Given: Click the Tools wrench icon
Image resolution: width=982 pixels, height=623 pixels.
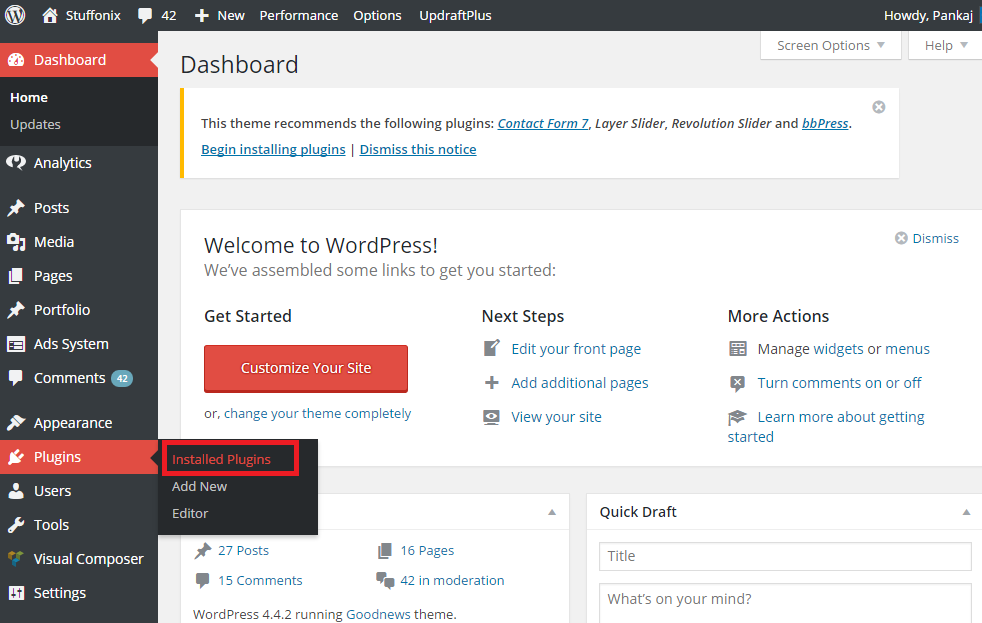Looking at the screenshot, I should click(x=16, y=525).
